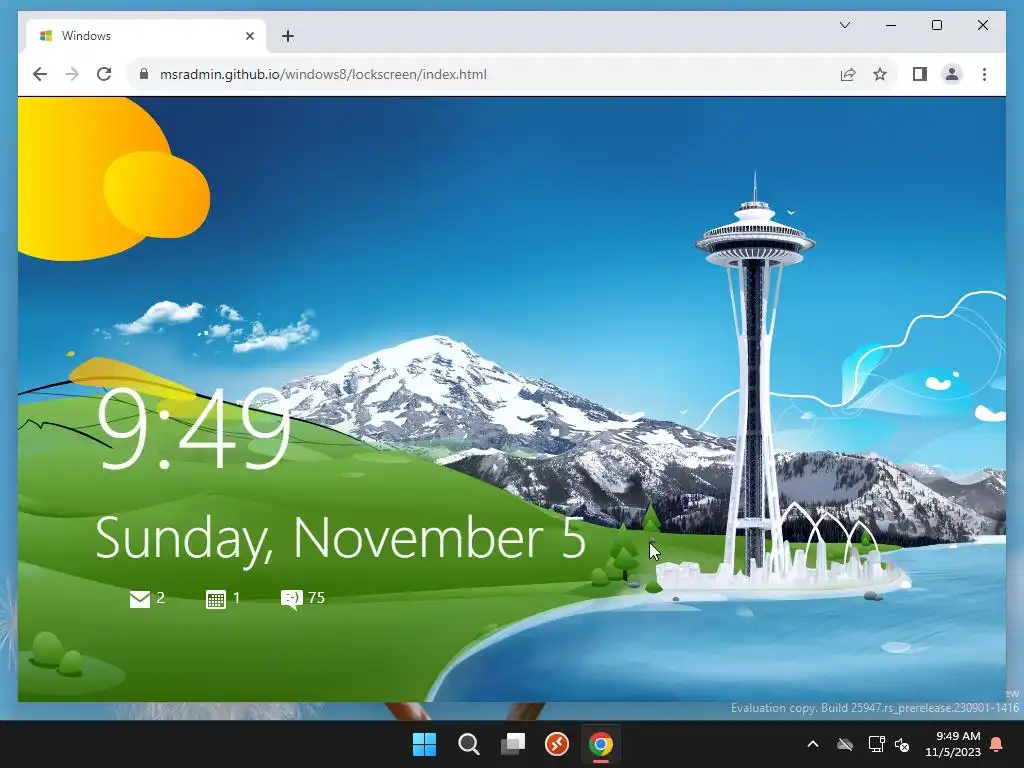Click the Chrome taskbar icon
The height and width of the screenshot is (768, 1024).
coord(601,744)
